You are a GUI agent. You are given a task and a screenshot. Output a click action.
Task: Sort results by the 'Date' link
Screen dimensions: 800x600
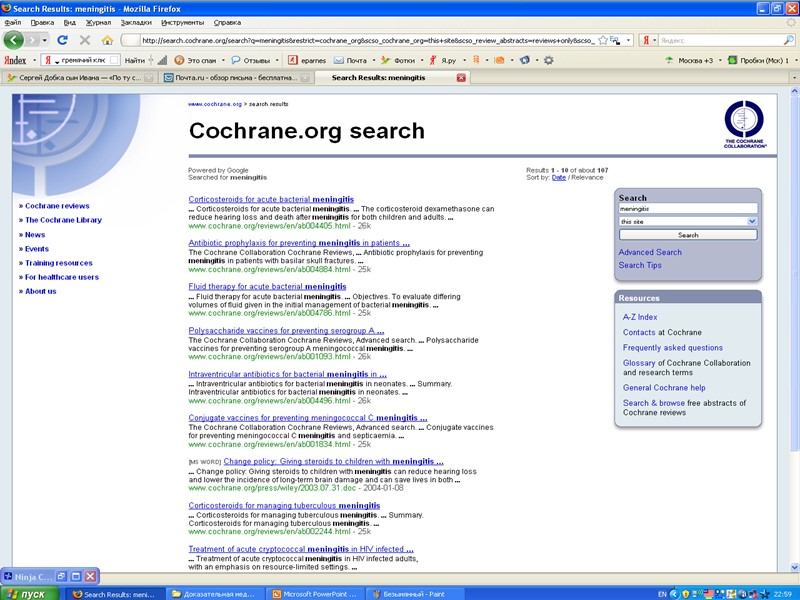[x=559, y=178]
